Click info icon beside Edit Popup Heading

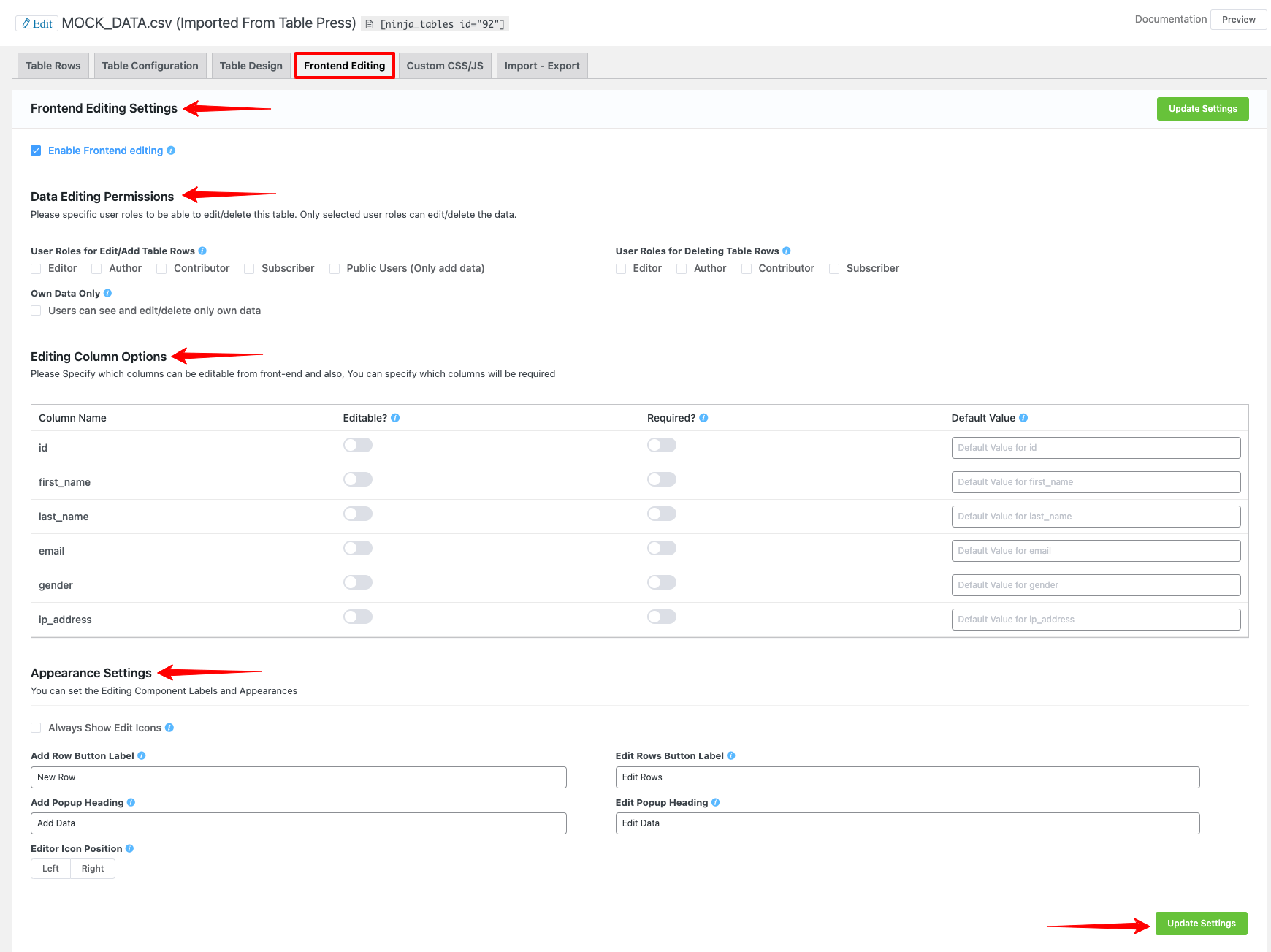pos(716,802)
